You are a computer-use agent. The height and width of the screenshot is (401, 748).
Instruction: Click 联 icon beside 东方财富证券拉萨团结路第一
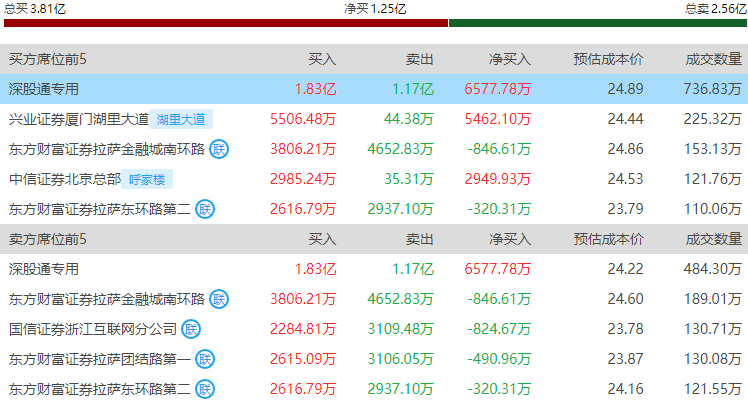coord(205,360)
